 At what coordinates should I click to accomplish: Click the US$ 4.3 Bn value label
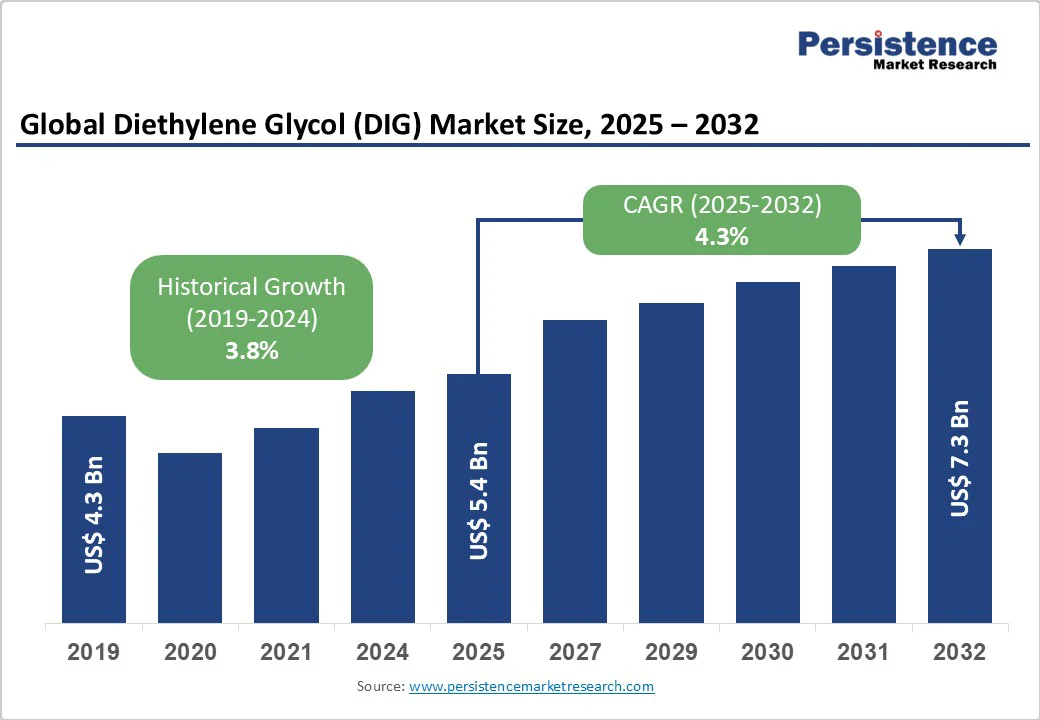pos(94,515)
